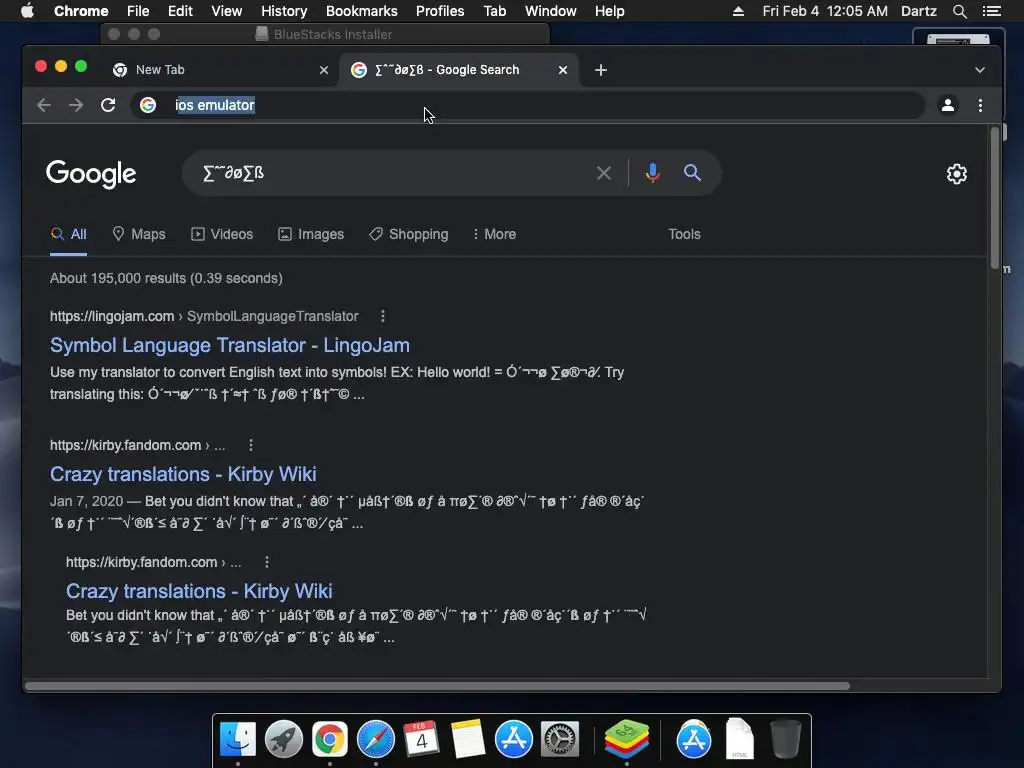Switch to Images results
The image size is (1024, 768).
click(311, 234)
